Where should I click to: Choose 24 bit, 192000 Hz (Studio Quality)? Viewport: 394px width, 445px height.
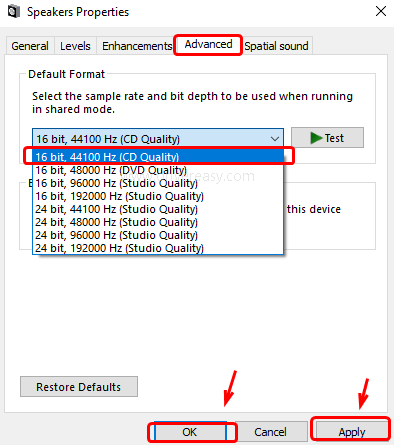[158, 248]
